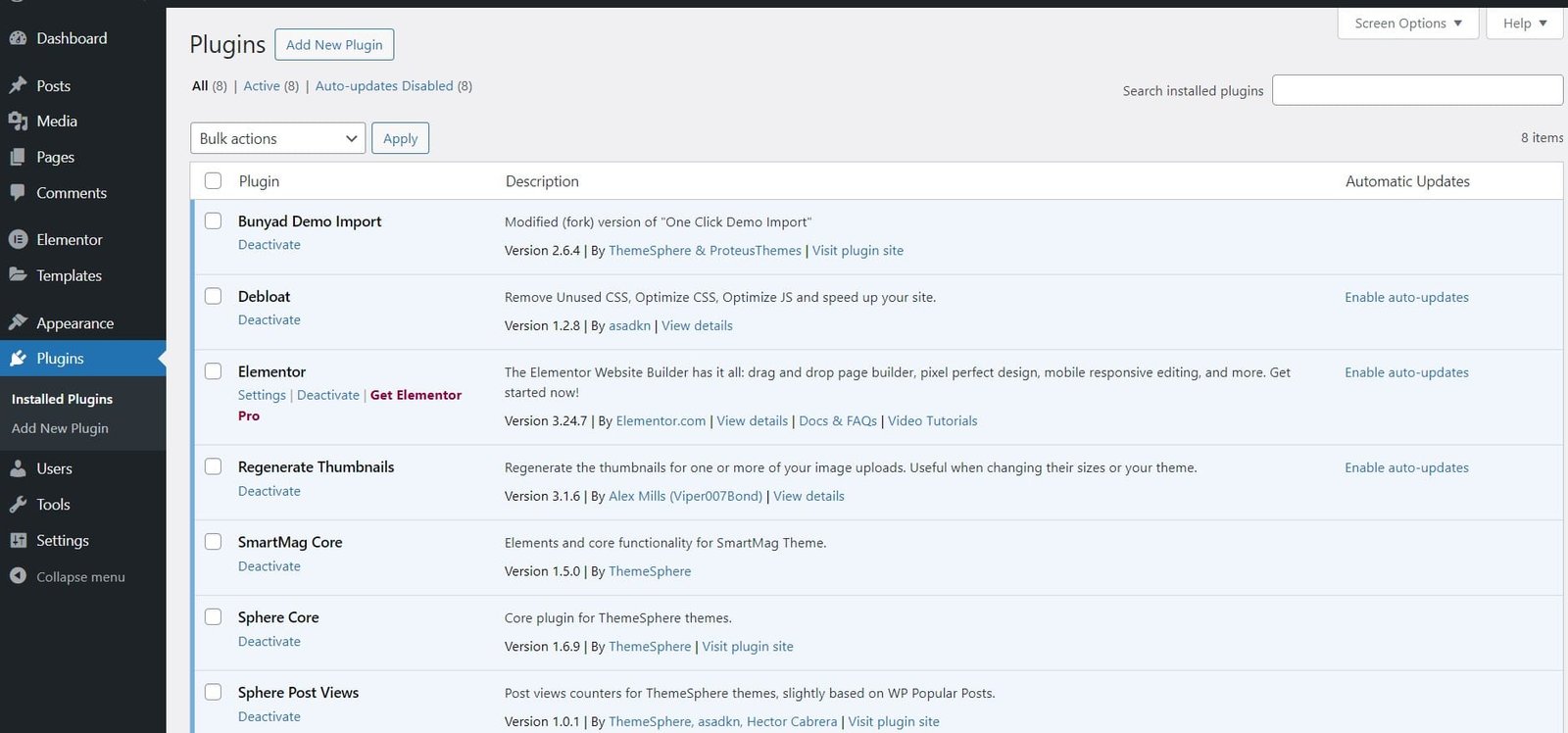Enable auto-updates for Regenerate Thumbnails
1568x733 pixels.
[x=1406, y=467]
